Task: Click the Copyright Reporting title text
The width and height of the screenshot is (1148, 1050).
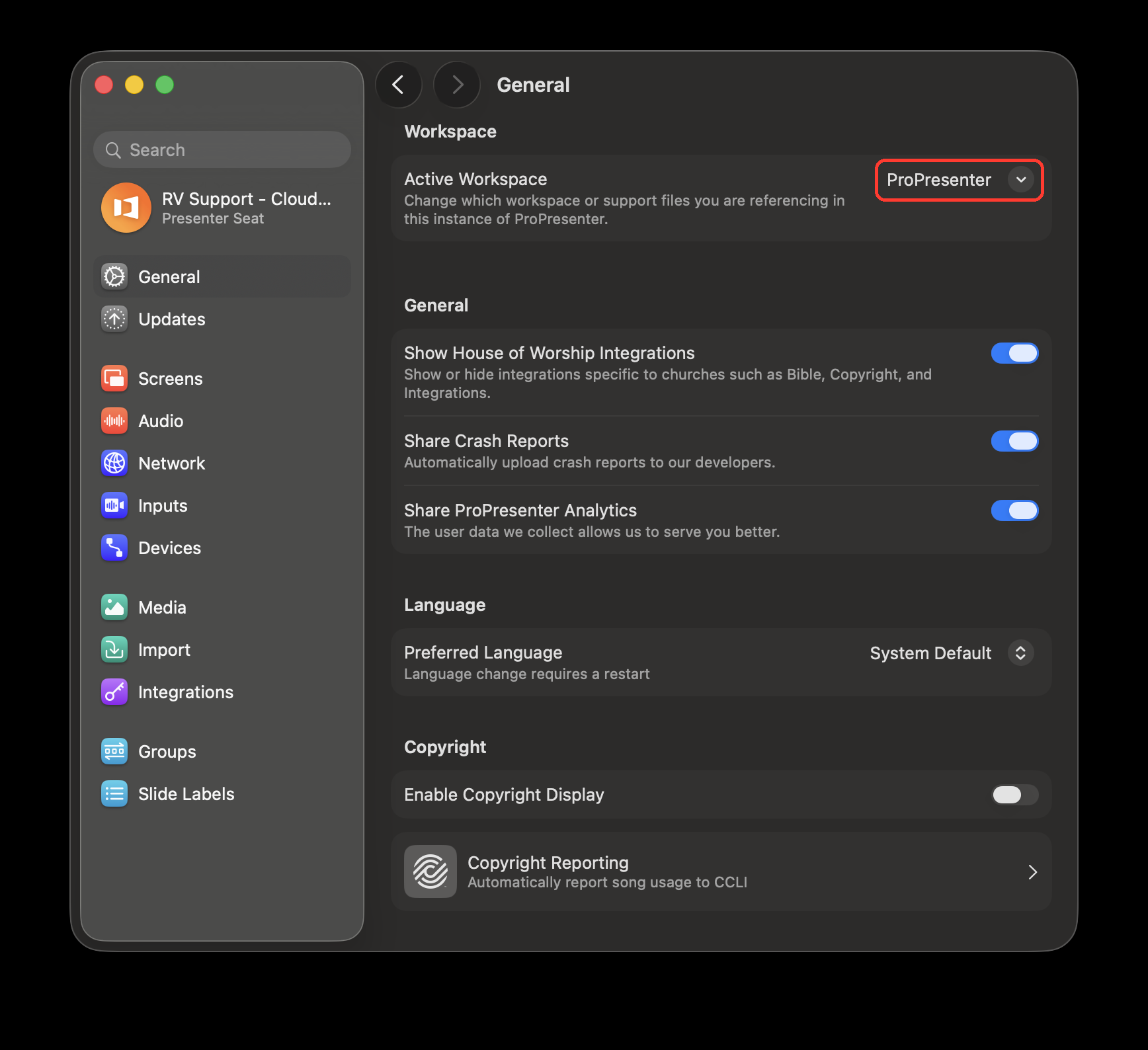Action: click(x=548, y=863)
